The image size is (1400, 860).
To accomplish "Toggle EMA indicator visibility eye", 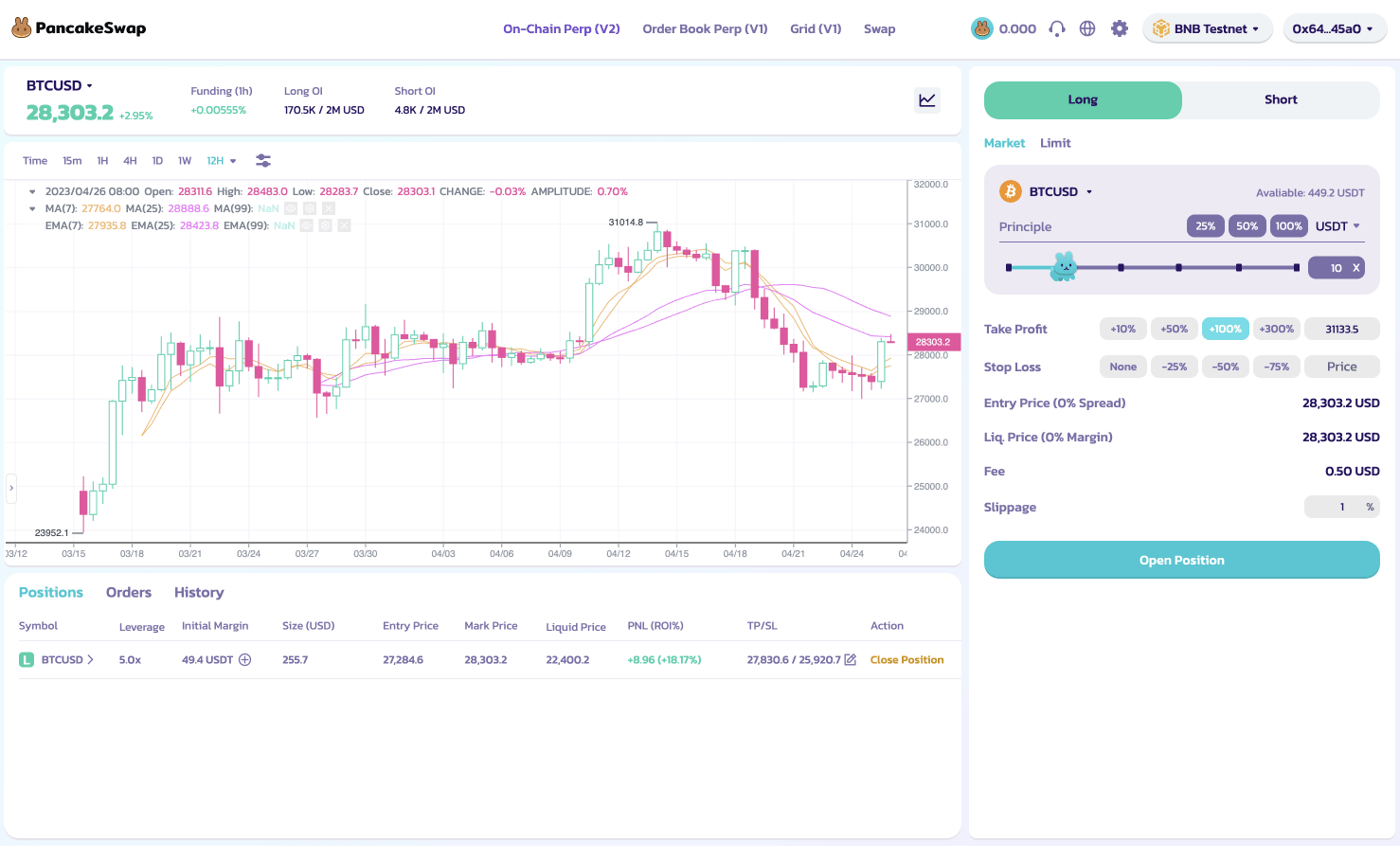I will (x=307, y=225).
